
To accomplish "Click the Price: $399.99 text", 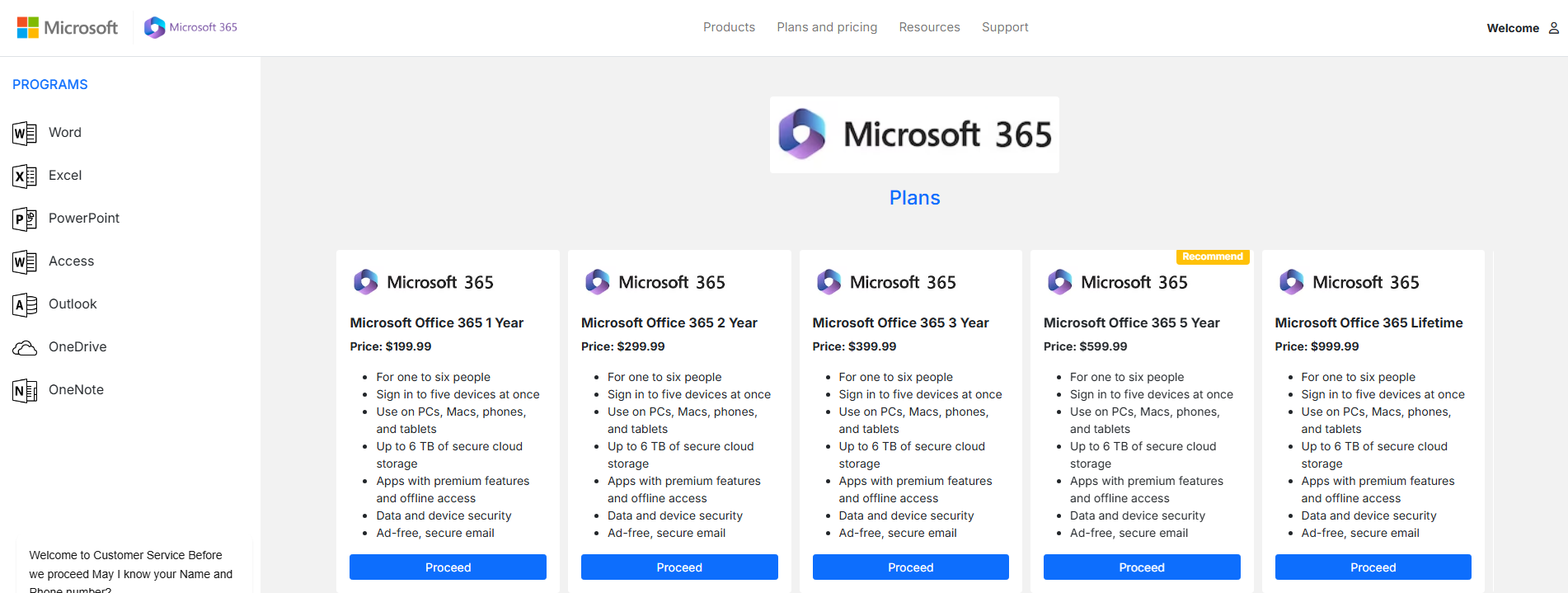I will (855, 347).
